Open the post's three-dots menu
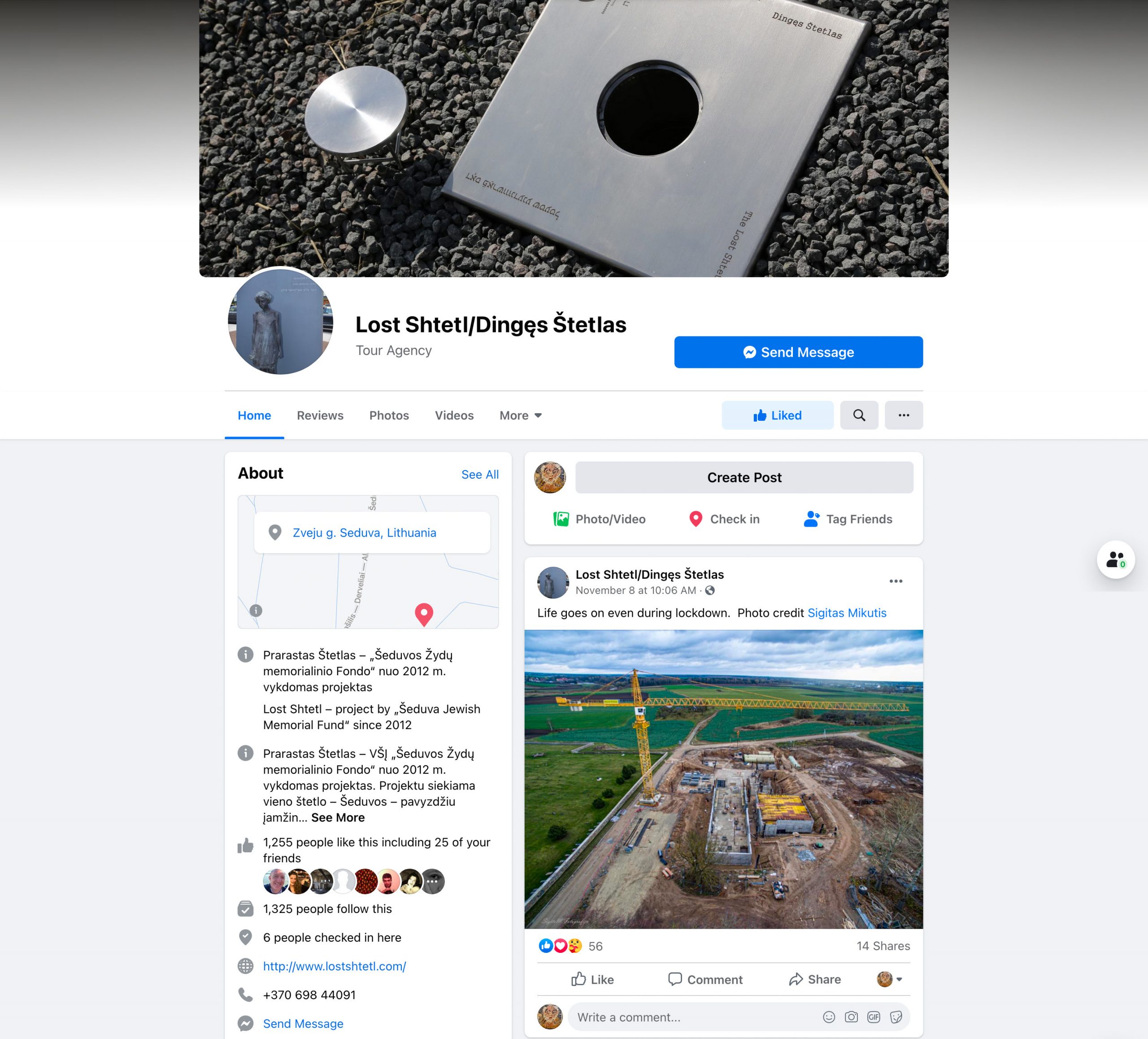 [896, 581]
